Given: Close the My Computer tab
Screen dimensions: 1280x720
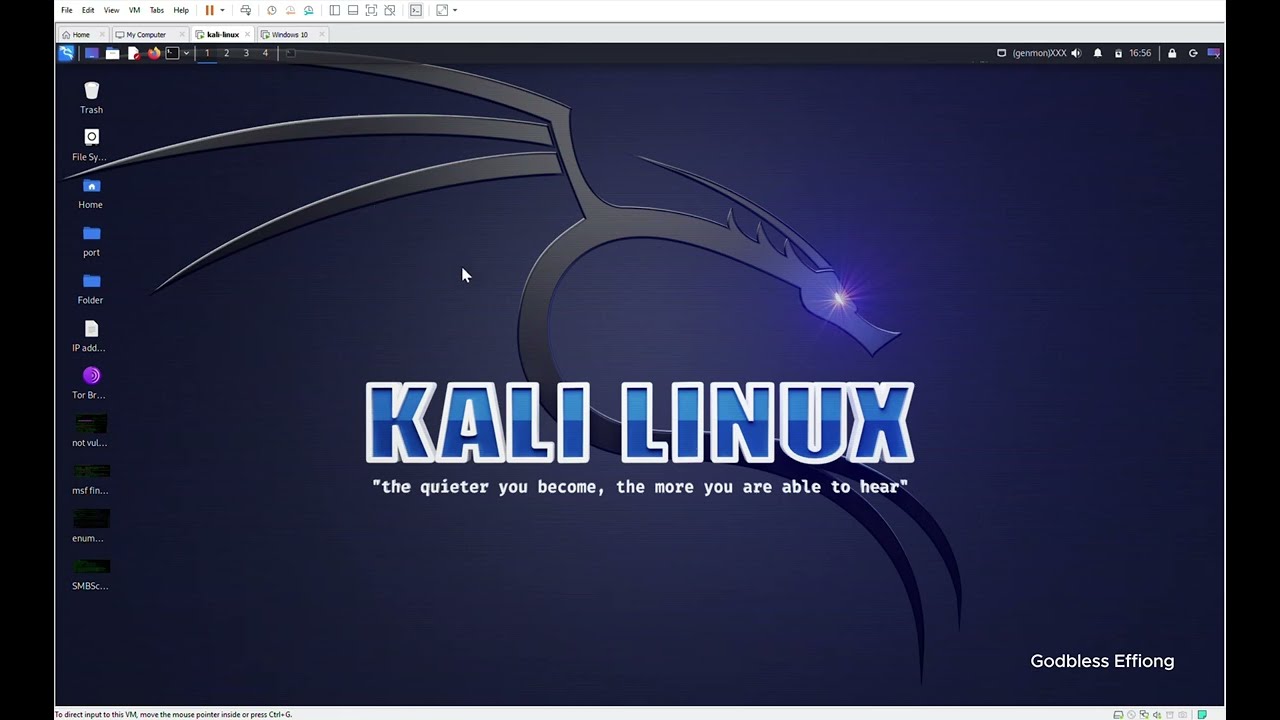Looking at the screenshot, I should point(182,34).
